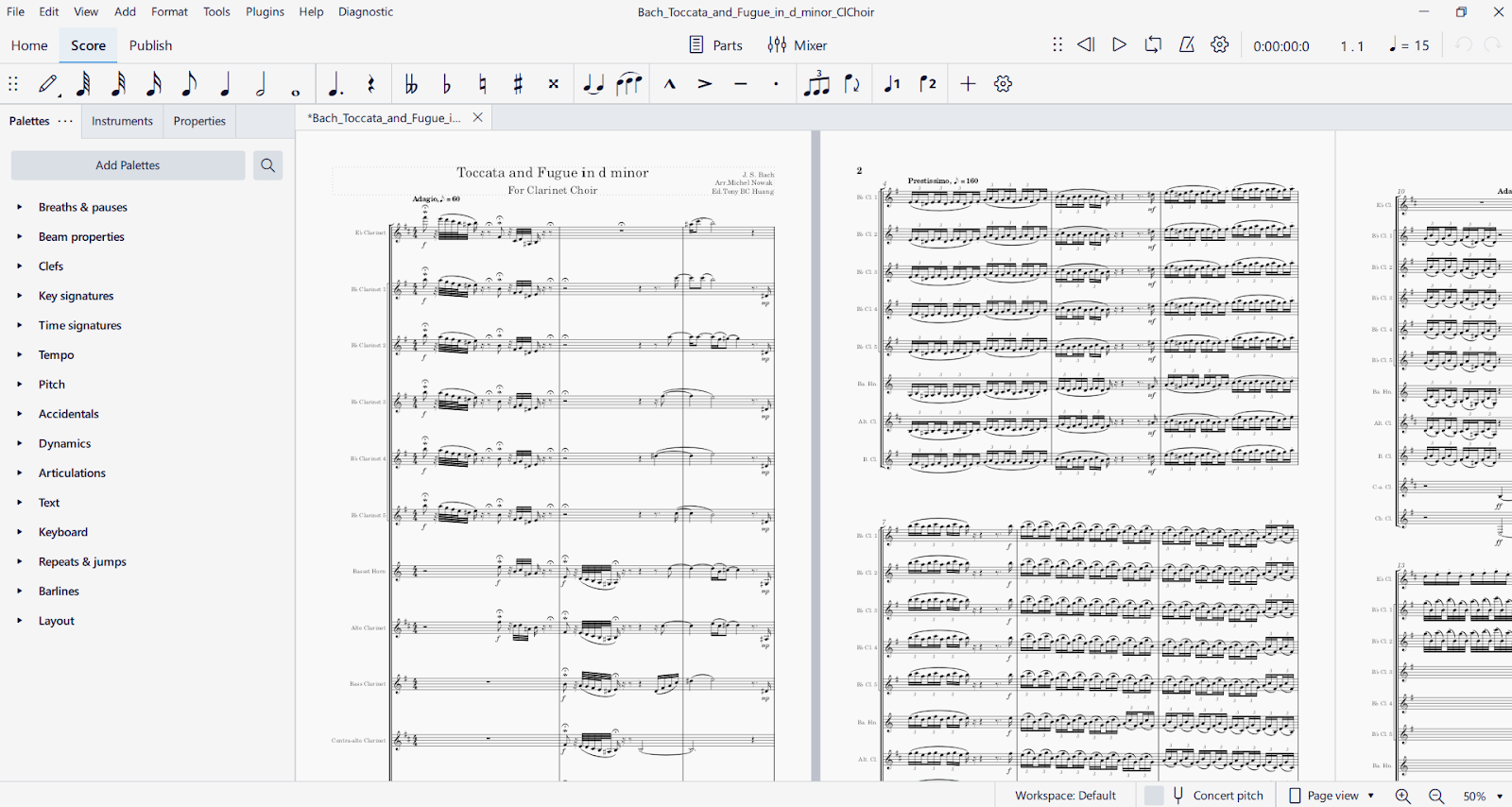
Task: Apply flat accidental
Action: [446, 84]
